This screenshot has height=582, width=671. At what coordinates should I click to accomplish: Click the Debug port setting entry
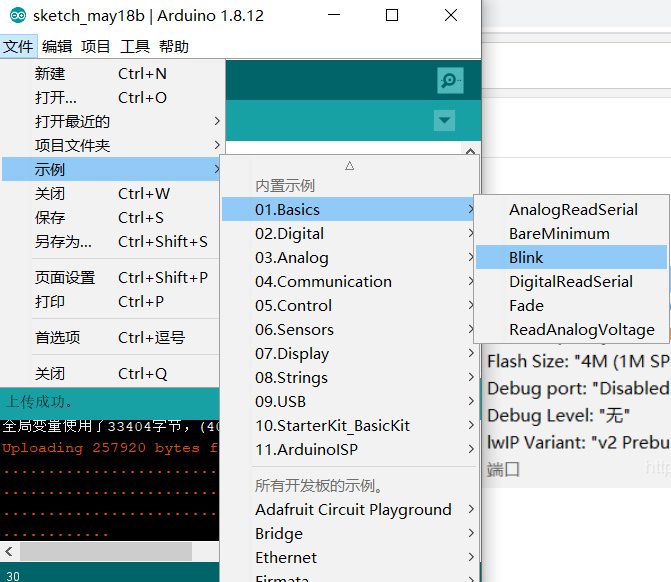[x=578, y=388]
